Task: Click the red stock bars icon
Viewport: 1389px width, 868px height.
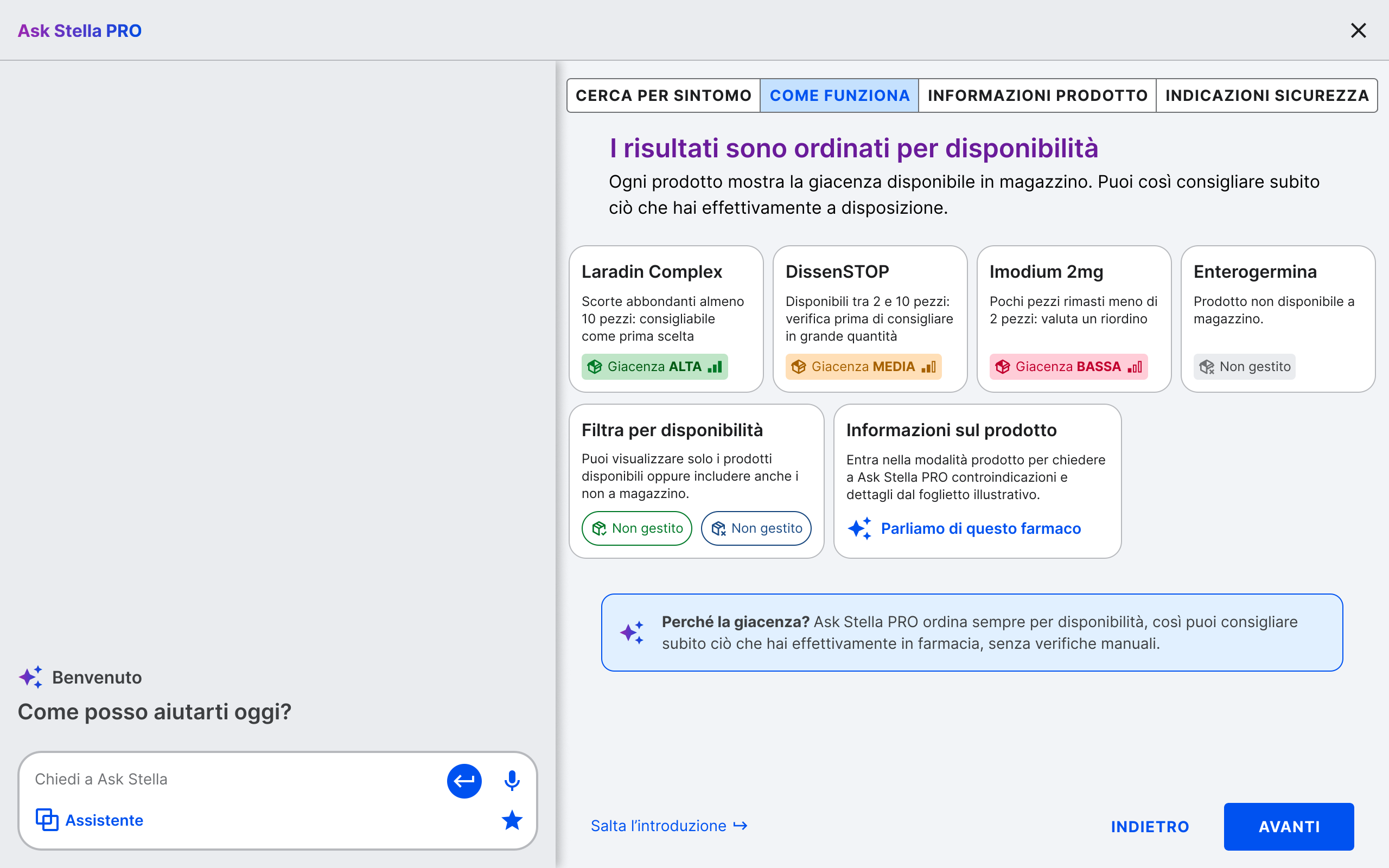Action: [1135, 367]
